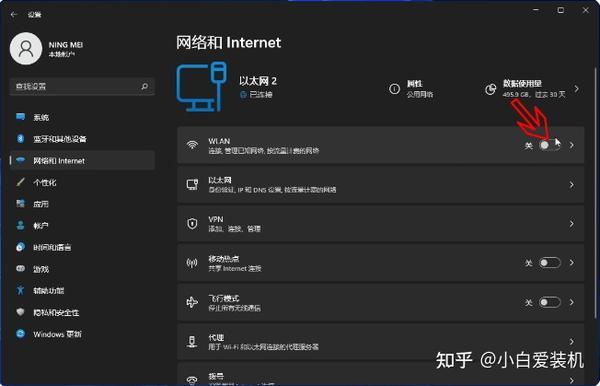This screenshot has height=386, width=600.
Task: Expand the mobile hotspot chevron
Action: [x=572, y=263]
